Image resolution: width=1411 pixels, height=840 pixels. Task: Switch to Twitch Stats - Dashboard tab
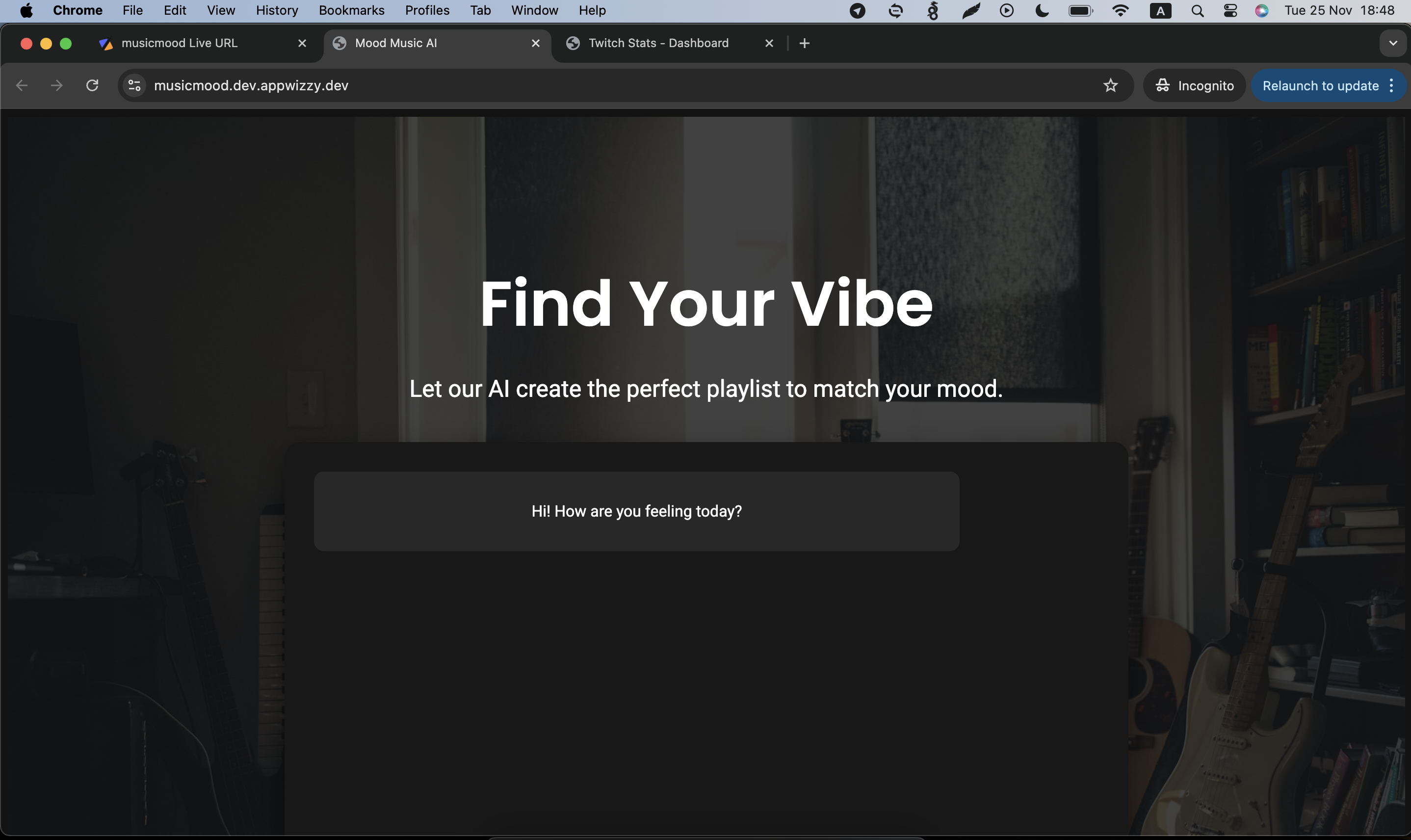click(x=658, y=43)
